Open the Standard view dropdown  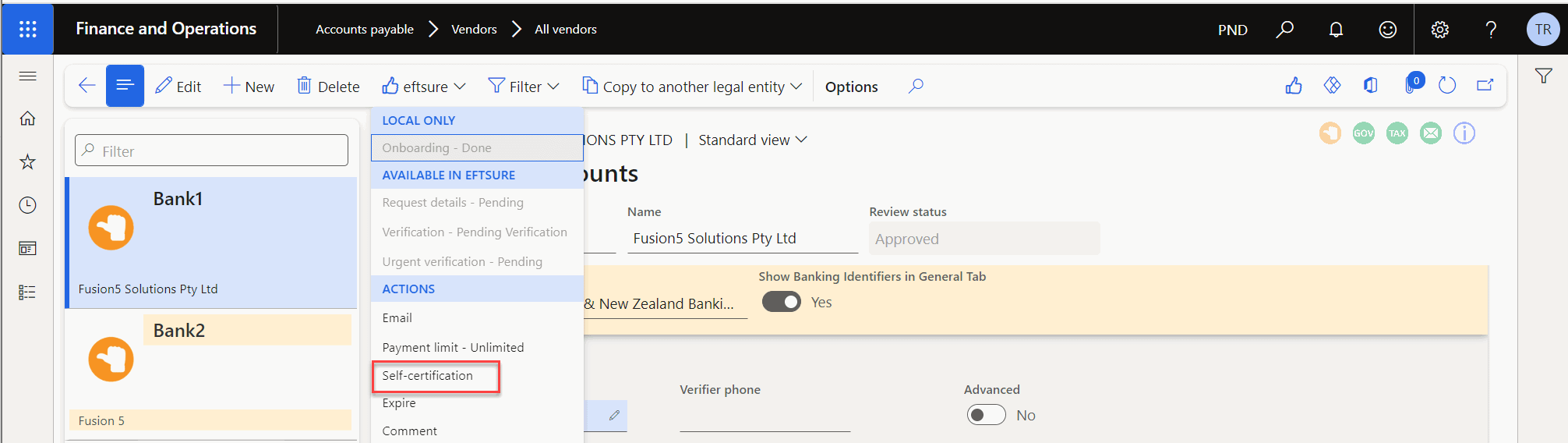pos(753,140)
